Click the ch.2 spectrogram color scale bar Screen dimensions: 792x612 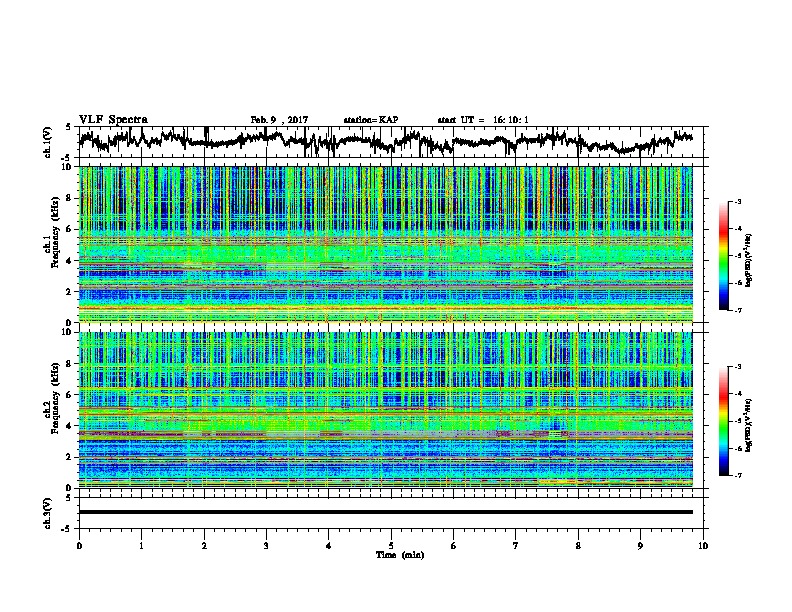tap(723, 421)
